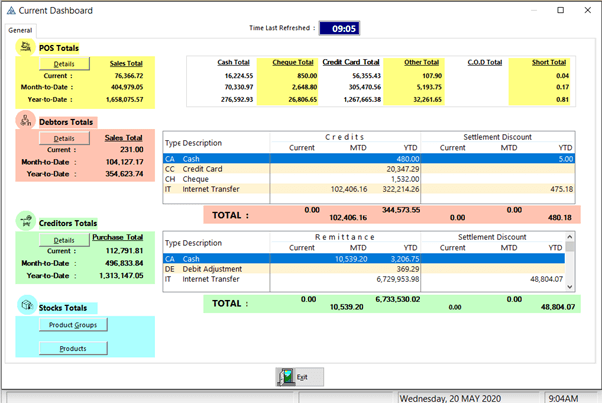
Task: Click the C.O.D Total column header
Action: (485, 62)
